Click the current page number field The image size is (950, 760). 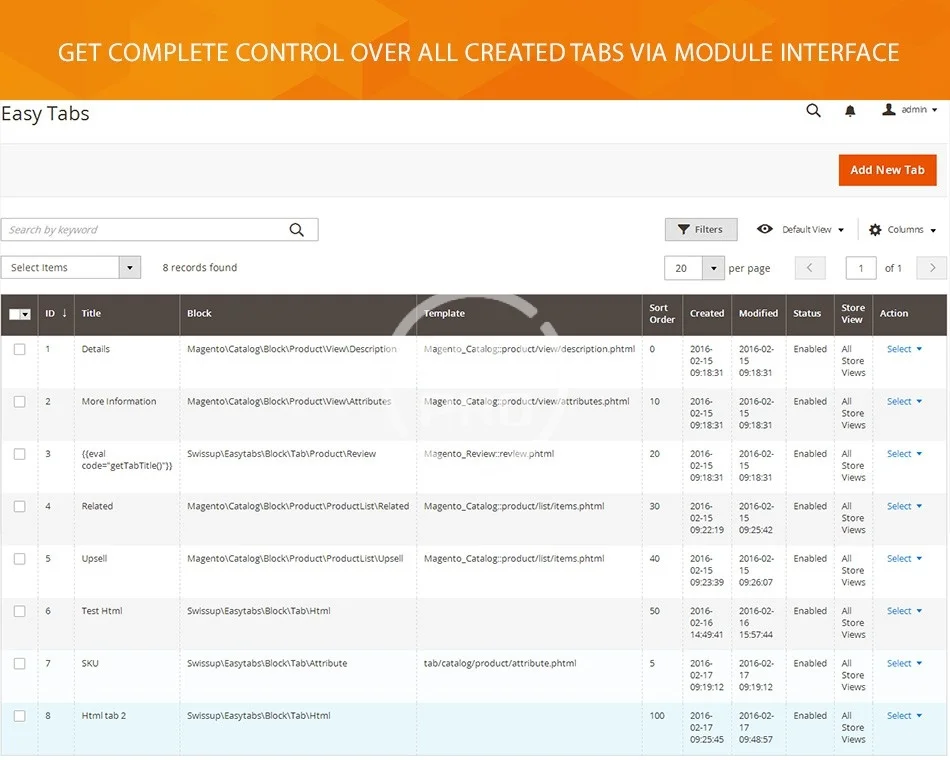pos(861,268)
